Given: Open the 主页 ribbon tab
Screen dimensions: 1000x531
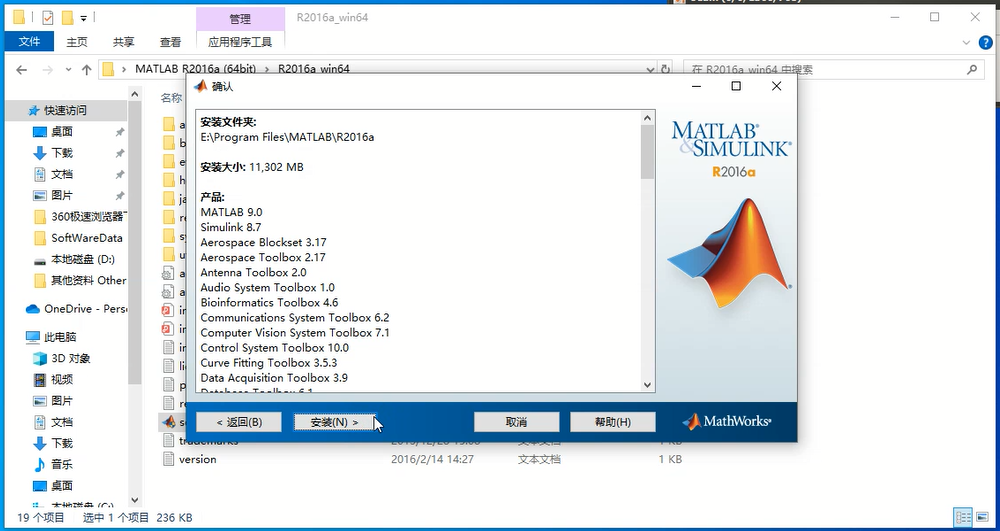Looking at the screenshot, I should (77, 42).
